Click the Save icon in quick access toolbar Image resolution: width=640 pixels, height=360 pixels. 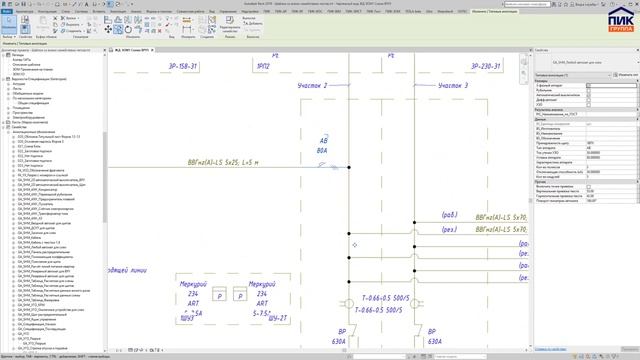coord(24,4)
